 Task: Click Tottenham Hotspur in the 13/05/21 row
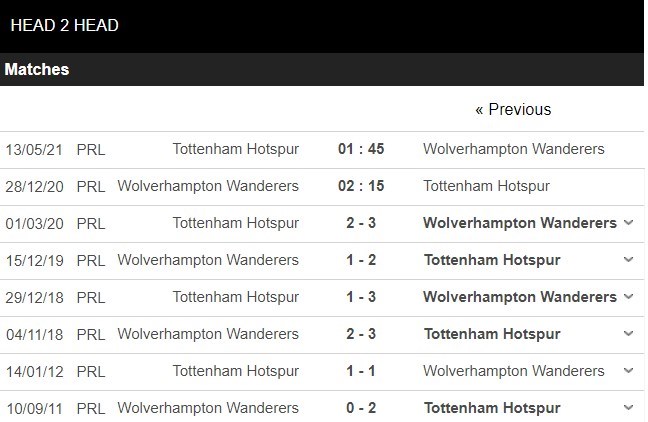(236, 149)
